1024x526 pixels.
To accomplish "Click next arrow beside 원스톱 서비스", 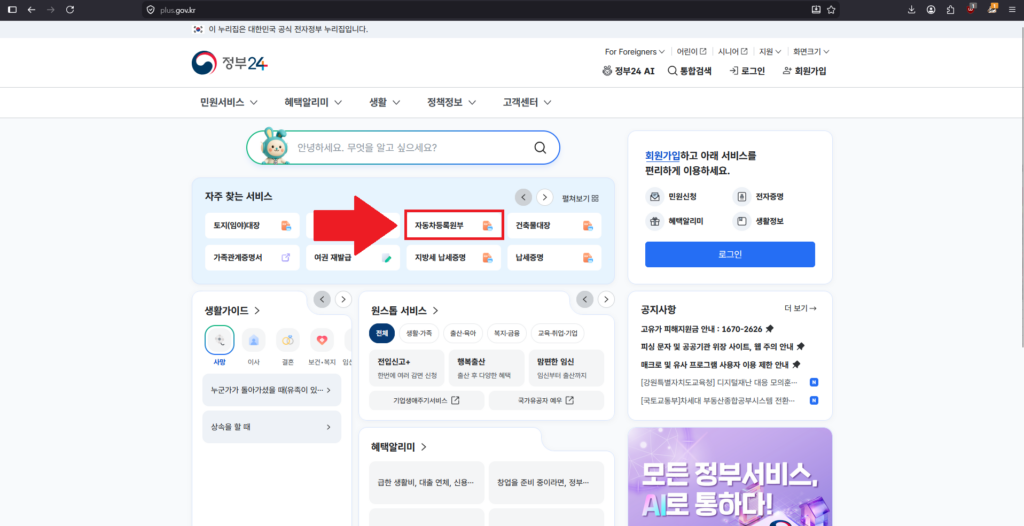I will pos(607,299).
